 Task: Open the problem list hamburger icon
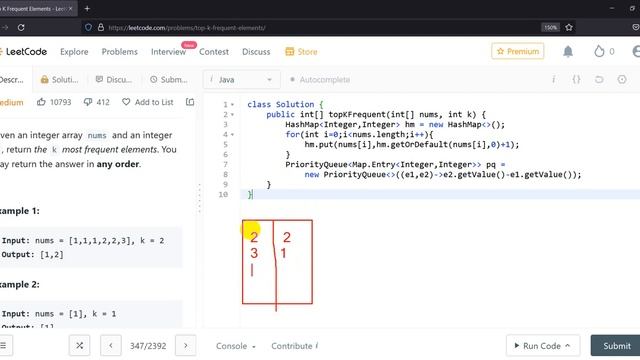tap(4, 346)
